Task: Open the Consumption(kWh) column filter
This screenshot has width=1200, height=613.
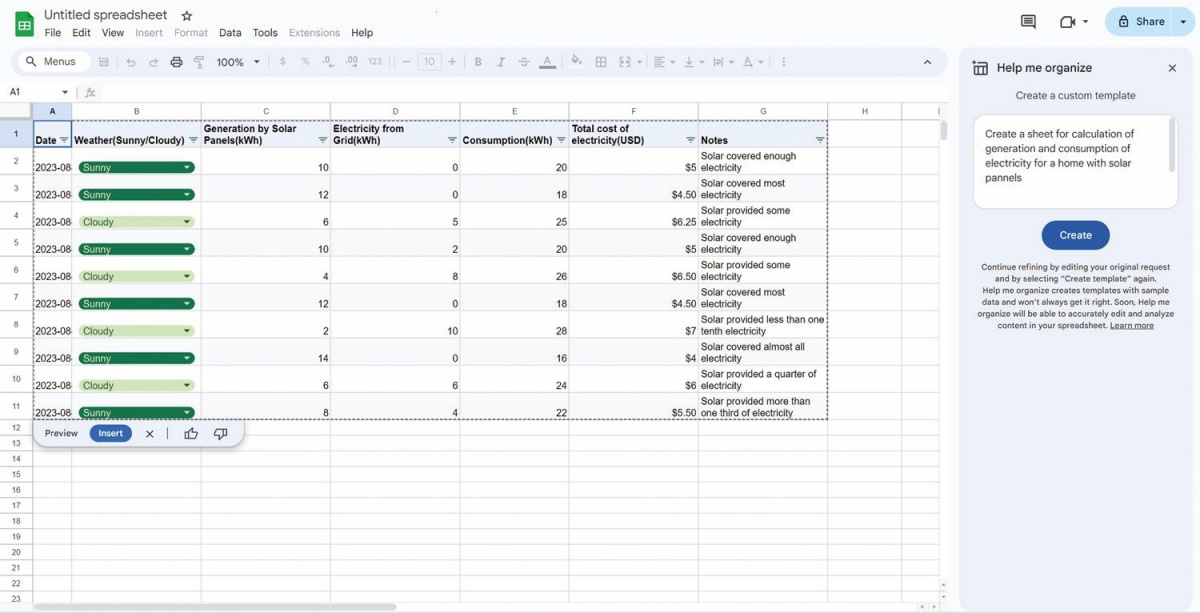Action: pyautogui.click(x=561, y=140)
